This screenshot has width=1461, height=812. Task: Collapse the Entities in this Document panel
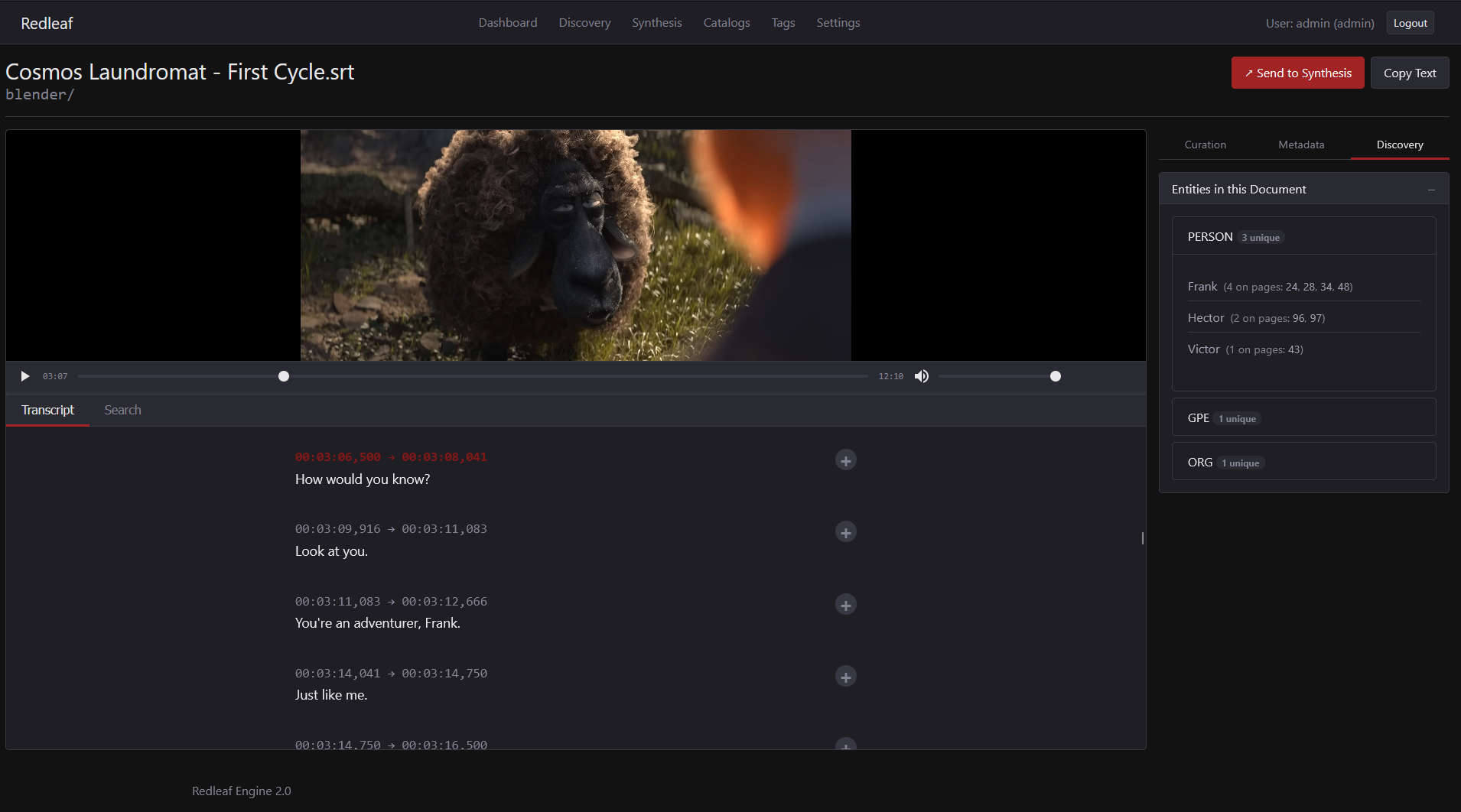click(x=1430, y=190)
